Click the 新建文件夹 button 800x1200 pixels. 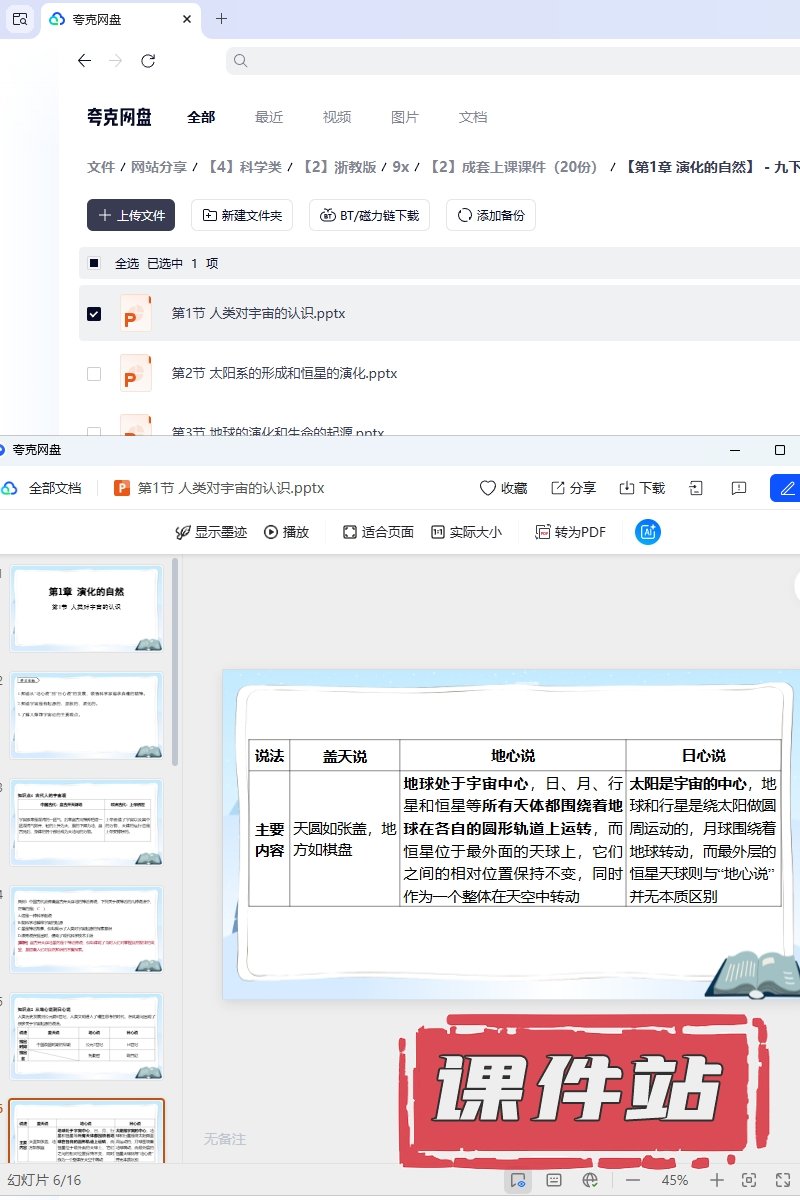(x=241, y=215)
